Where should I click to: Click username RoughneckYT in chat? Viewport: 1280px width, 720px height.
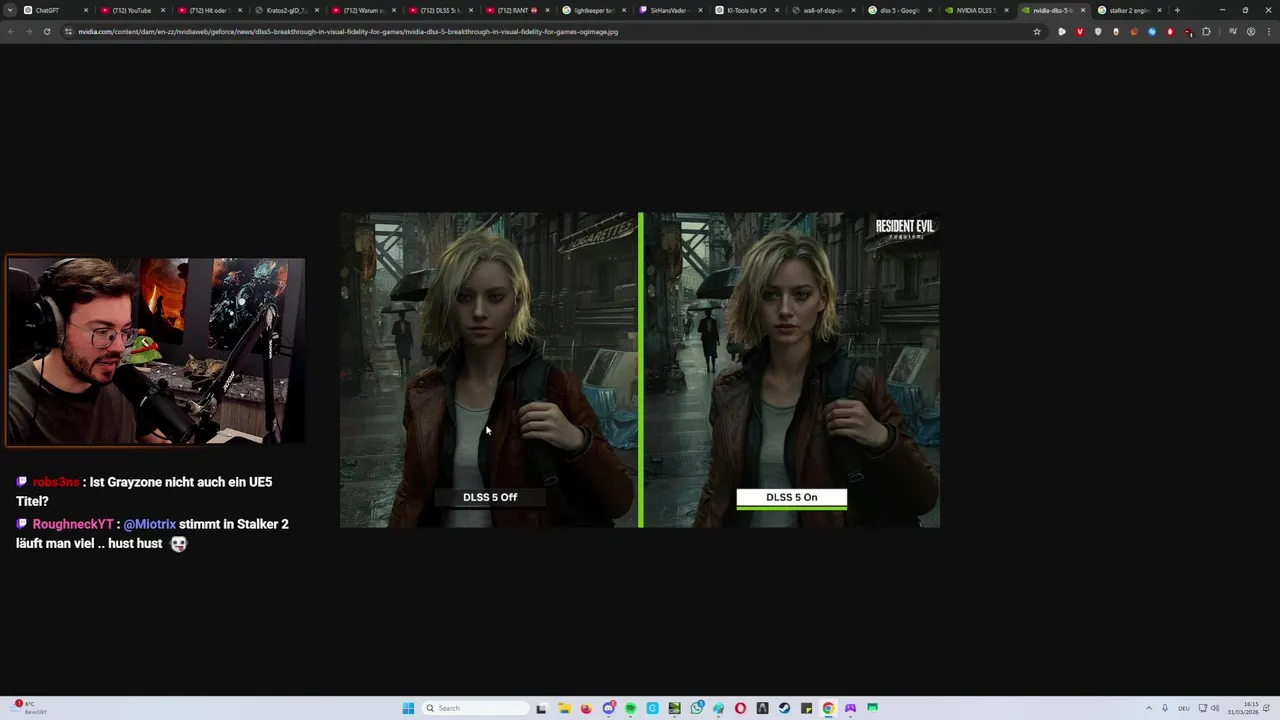73,524
